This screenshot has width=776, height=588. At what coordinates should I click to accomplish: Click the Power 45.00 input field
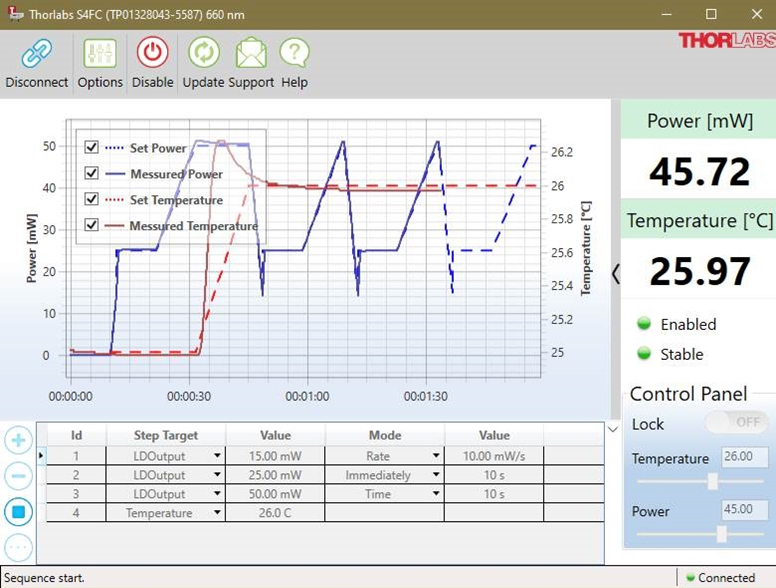[745, 509]
